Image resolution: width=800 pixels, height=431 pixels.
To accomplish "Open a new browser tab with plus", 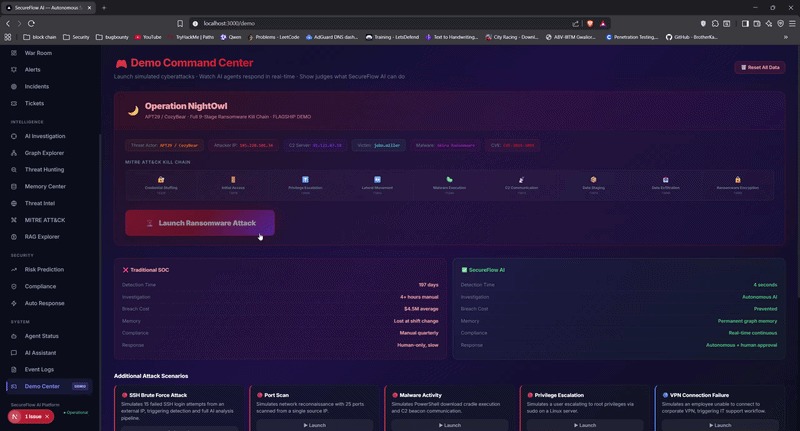I will pyautogui.click(x=104, y=8).
